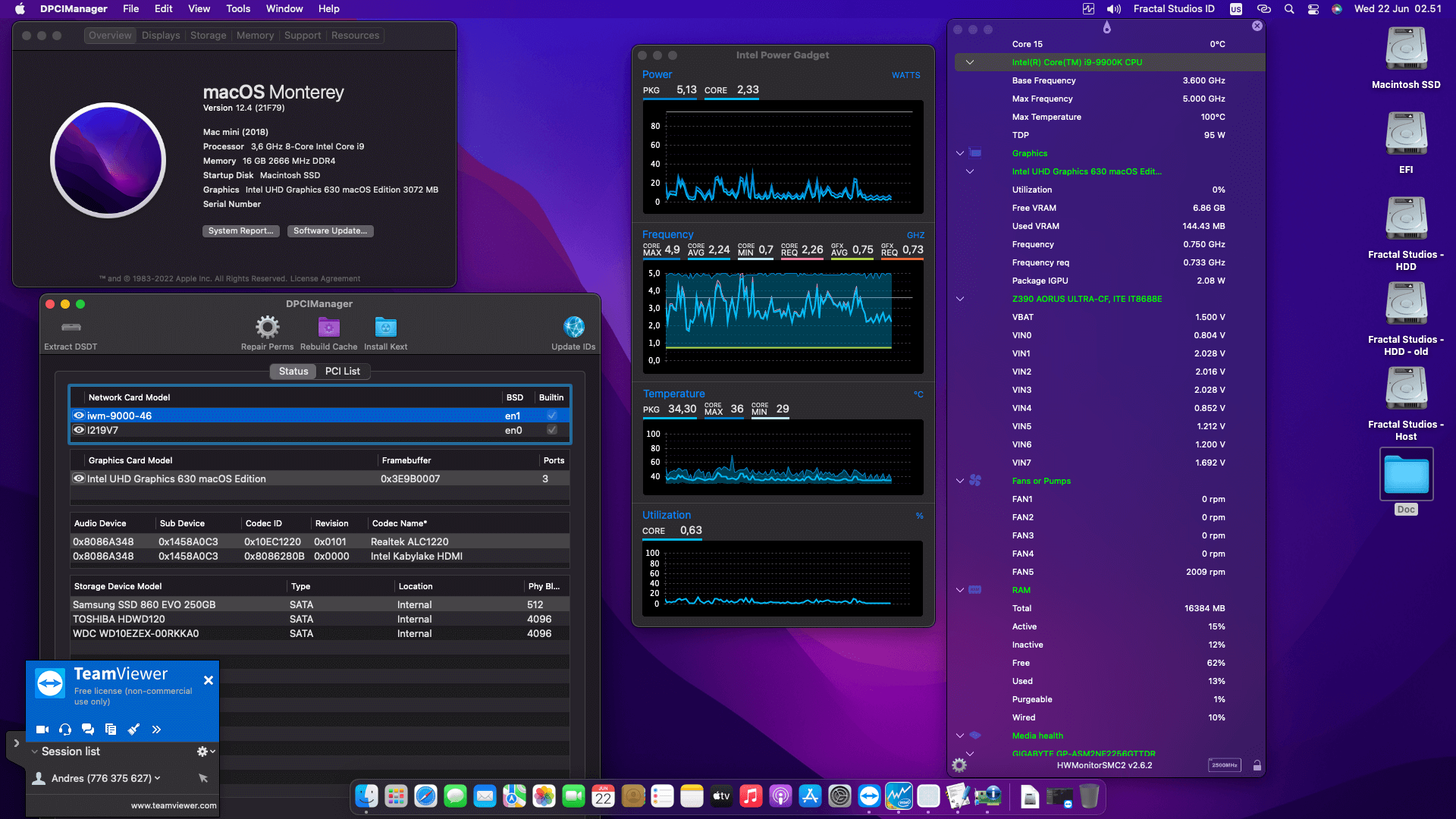Collapse Z390 AORUS ULTRA-CF sensor group
Screen dimensions: 1456x819
tap(959, 299)
